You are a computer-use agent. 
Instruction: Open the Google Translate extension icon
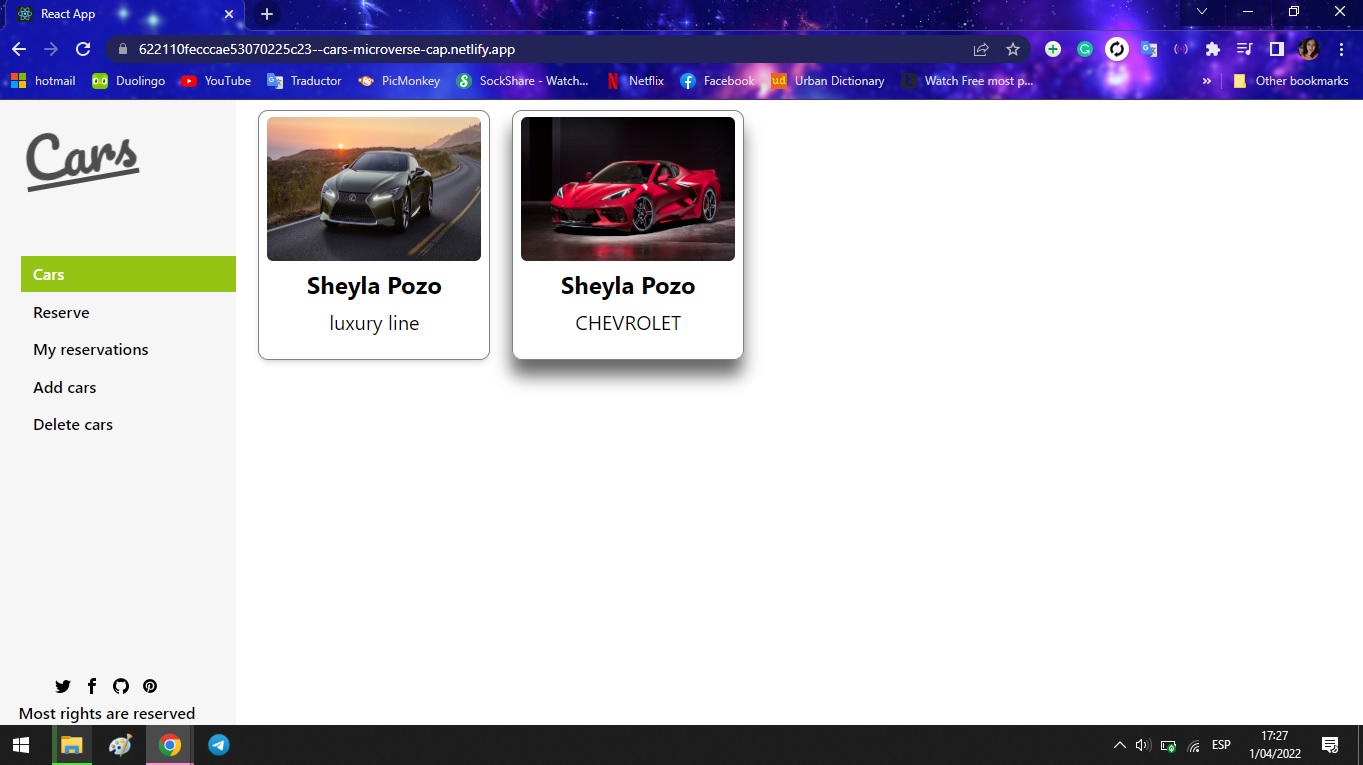coord(1149,49)
